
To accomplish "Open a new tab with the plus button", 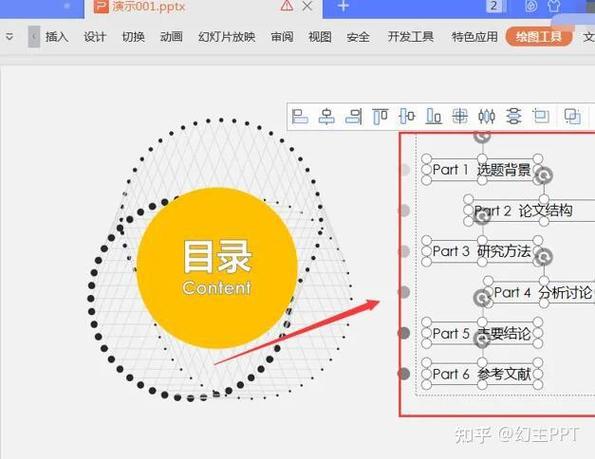I will (x=343, y=6).
